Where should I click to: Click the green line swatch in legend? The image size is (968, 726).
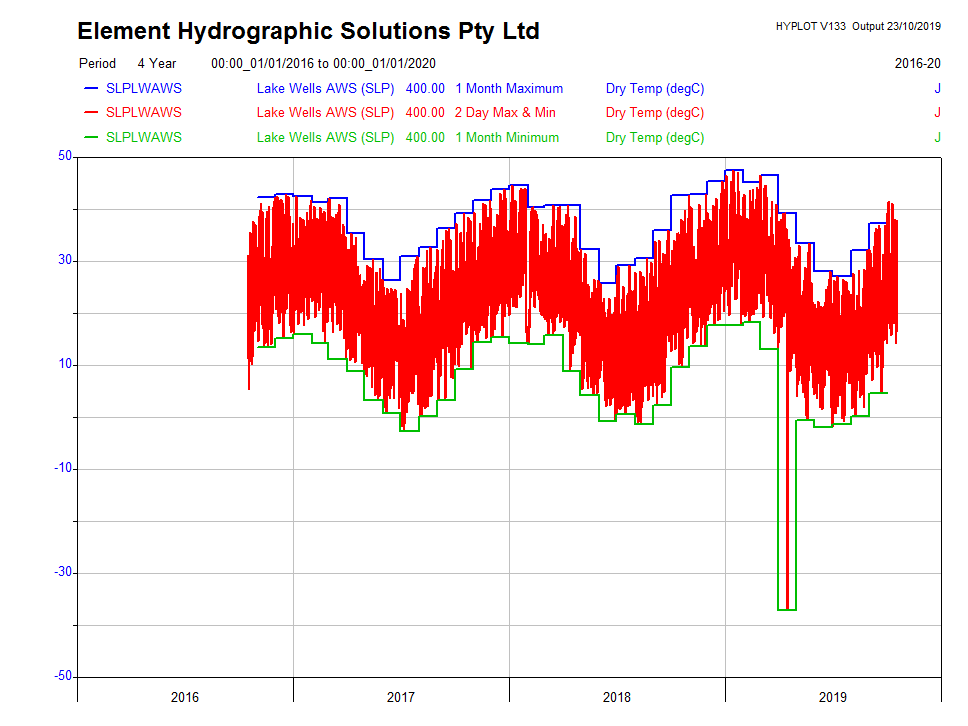coord(91,137)
